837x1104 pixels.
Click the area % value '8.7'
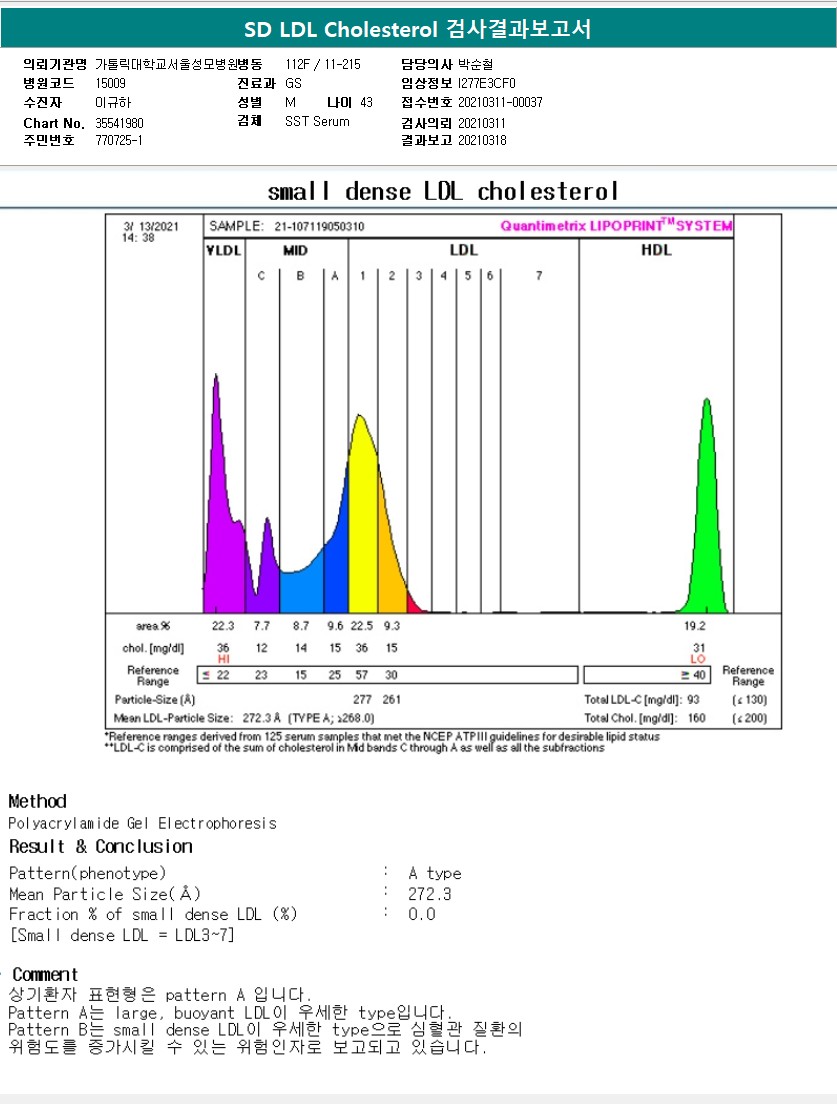[301, 625]
